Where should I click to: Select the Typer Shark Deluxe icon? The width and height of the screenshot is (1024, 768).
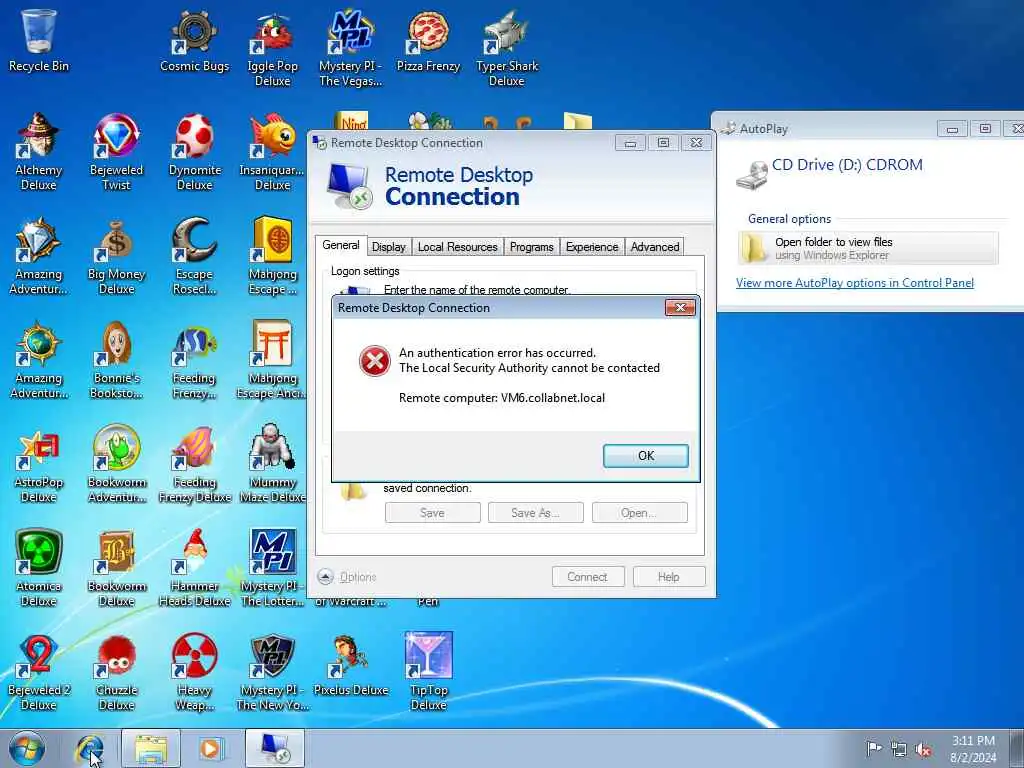pyautogui.click(x=507, y=49)
